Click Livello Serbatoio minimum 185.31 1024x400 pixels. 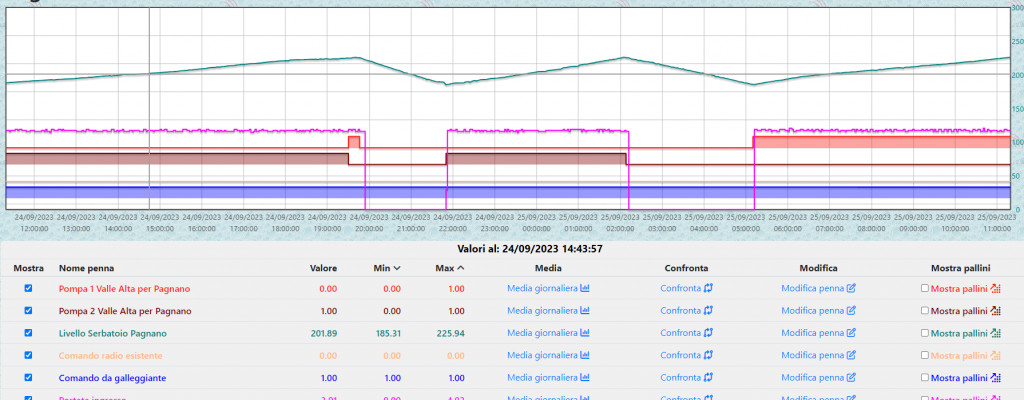point(388,333)
